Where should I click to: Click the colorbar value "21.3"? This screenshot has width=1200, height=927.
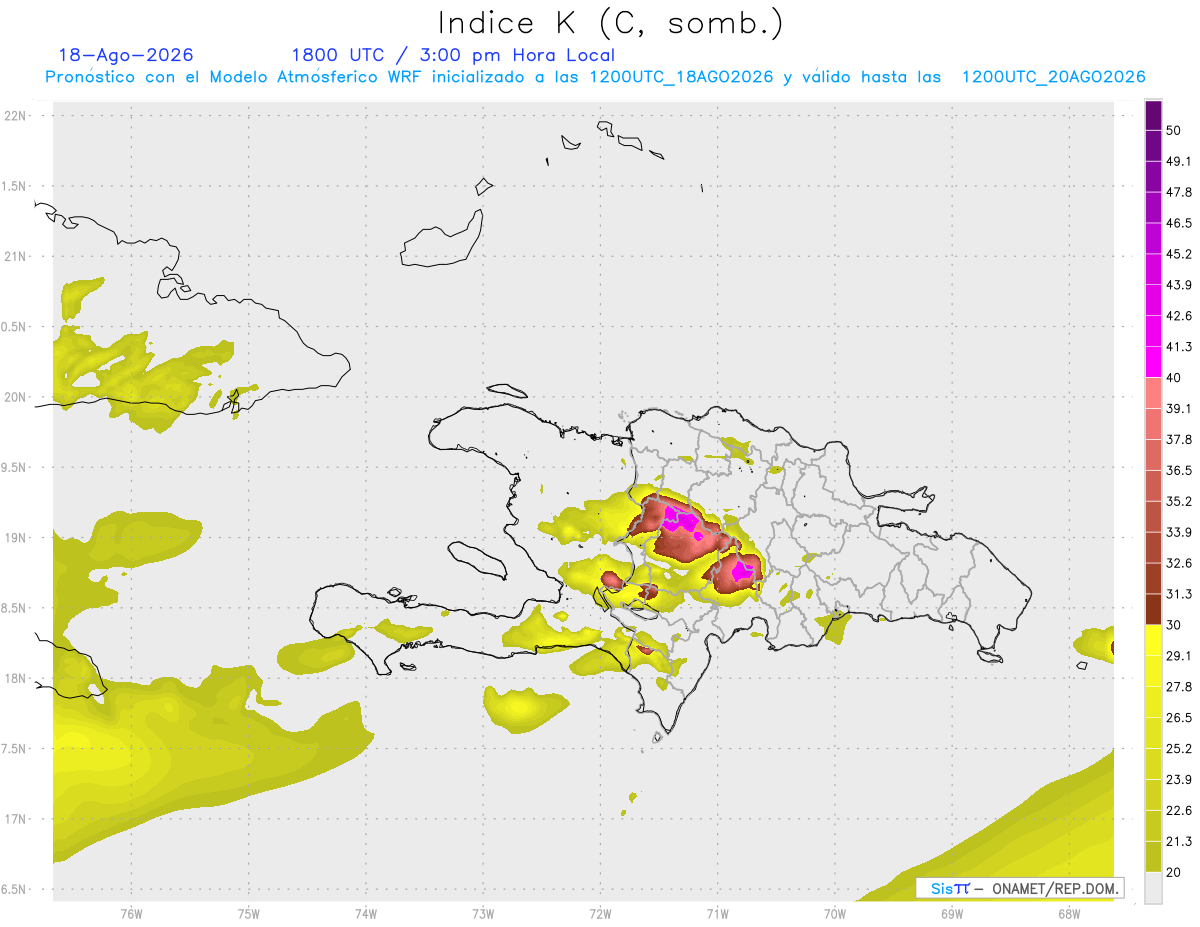click(1179, 842)
